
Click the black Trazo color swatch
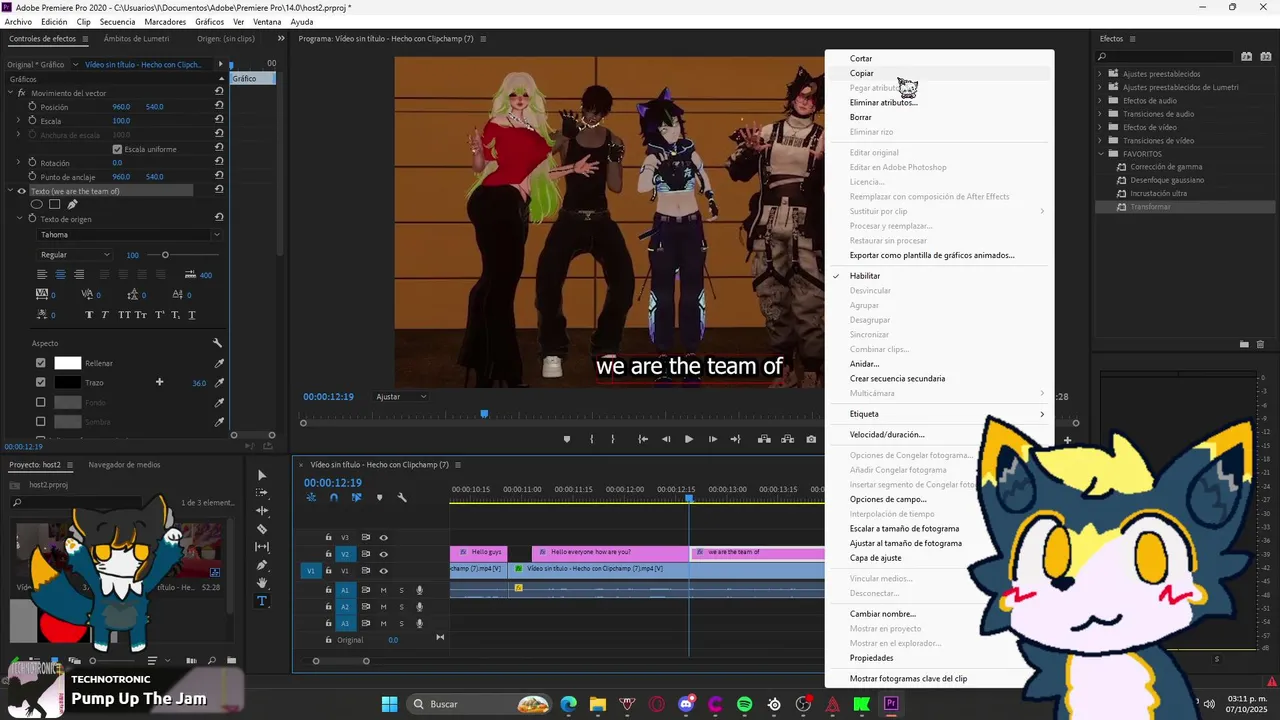point(67,382)
